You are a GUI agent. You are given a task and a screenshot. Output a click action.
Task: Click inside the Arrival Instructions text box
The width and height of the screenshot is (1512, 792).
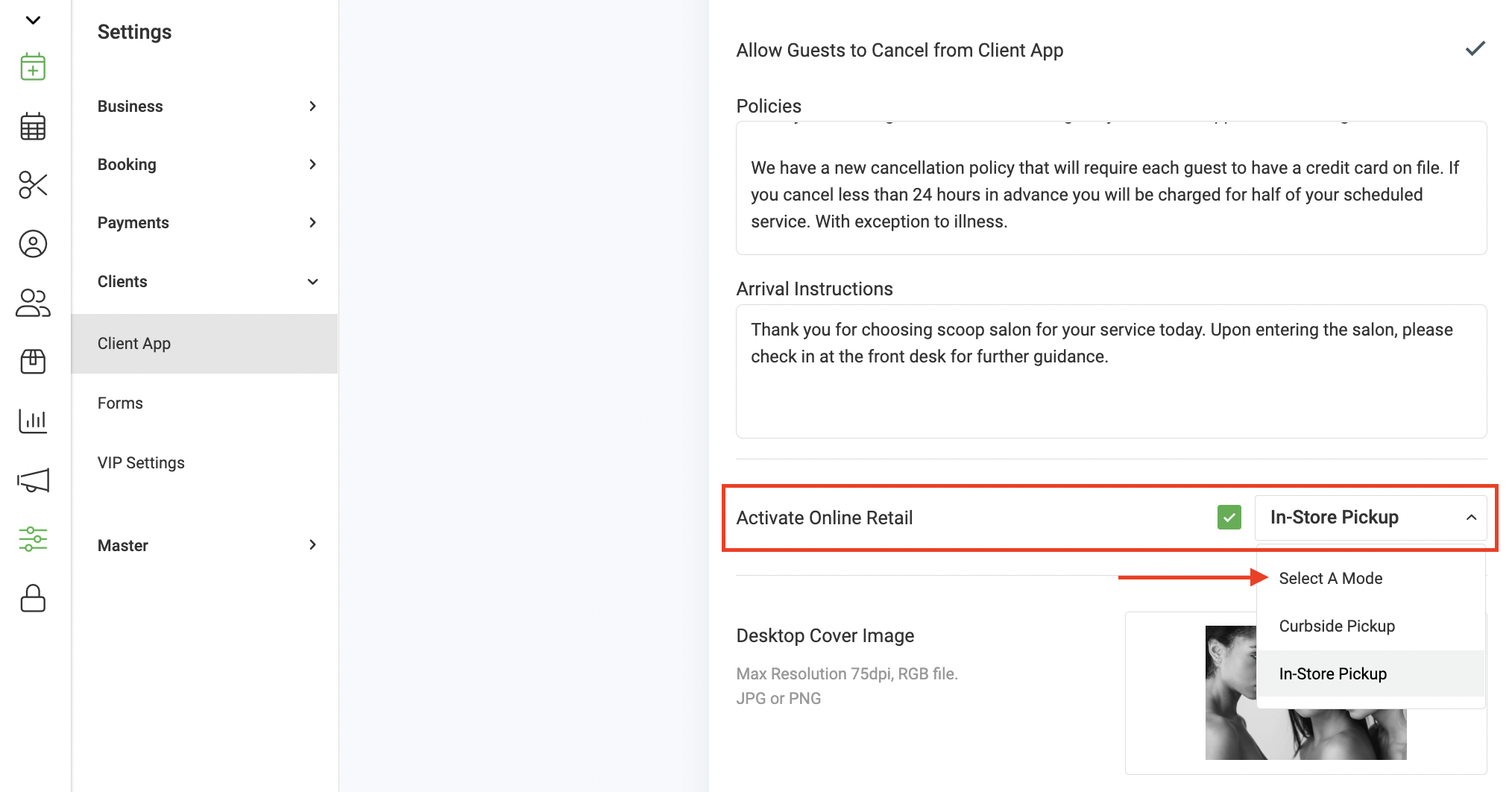click(1111, 371)
